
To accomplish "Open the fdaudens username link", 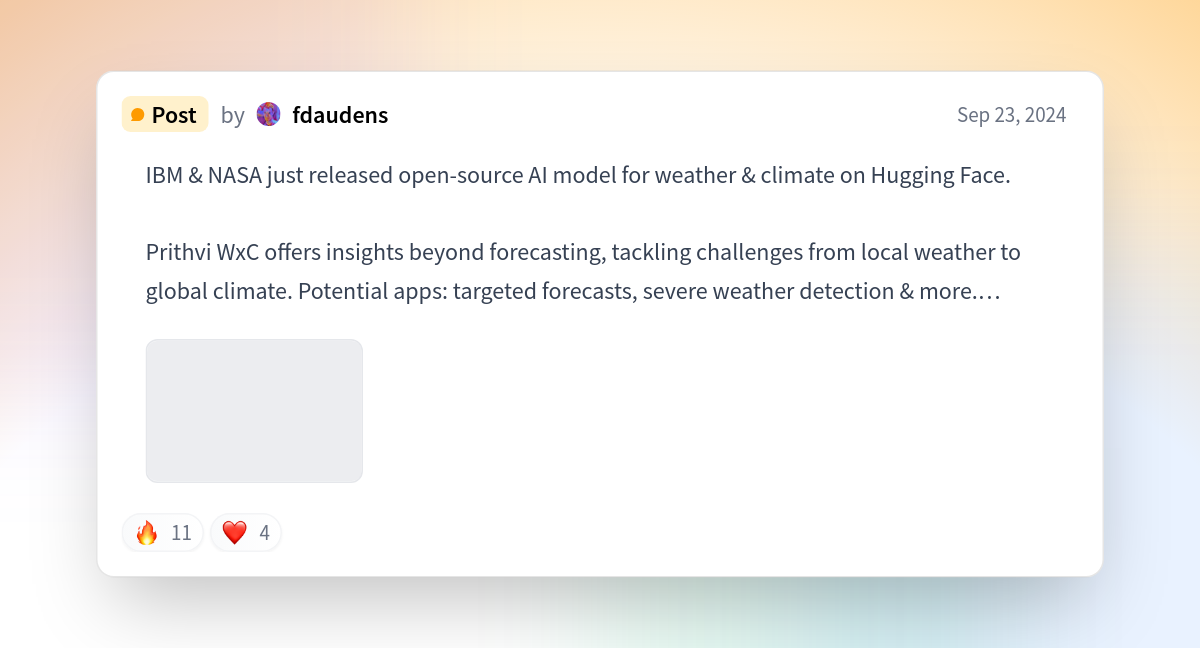I will click(x=340, y=115).
